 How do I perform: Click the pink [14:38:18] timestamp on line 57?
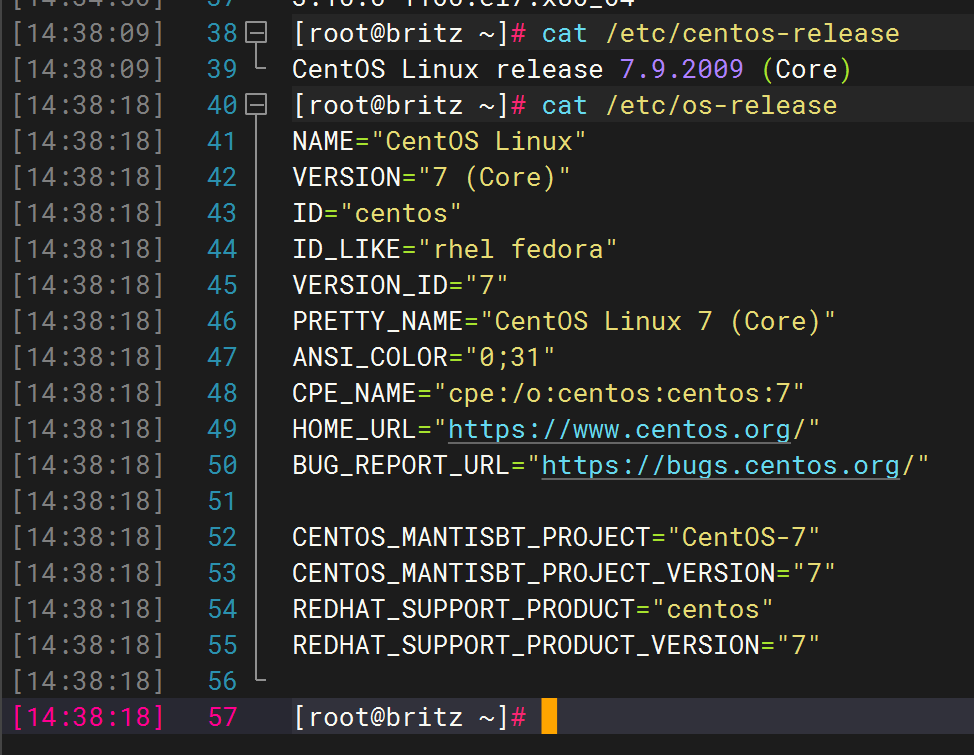coord(88,718)
